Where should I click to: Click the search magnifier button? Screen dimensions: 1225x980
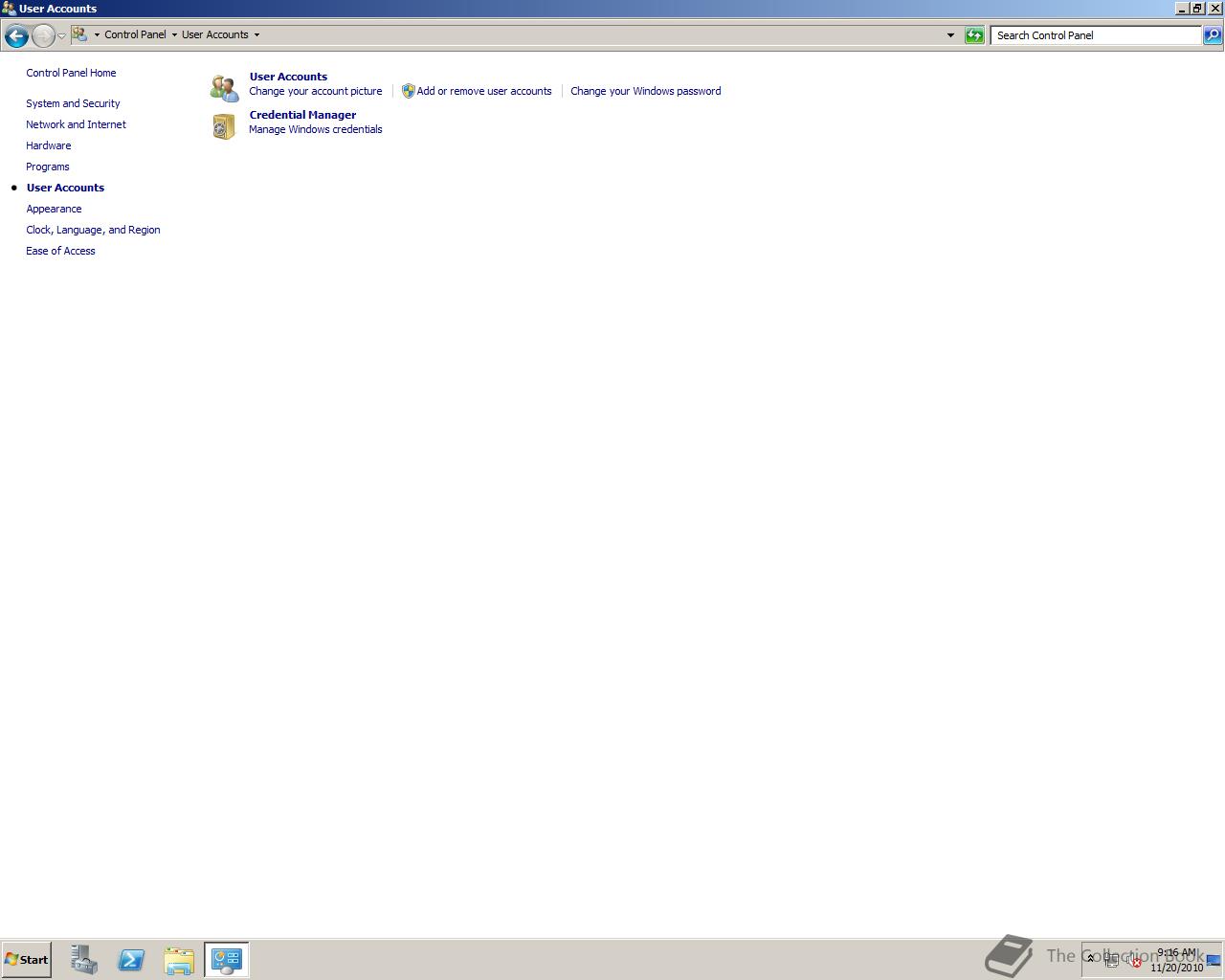point(1213,35)
